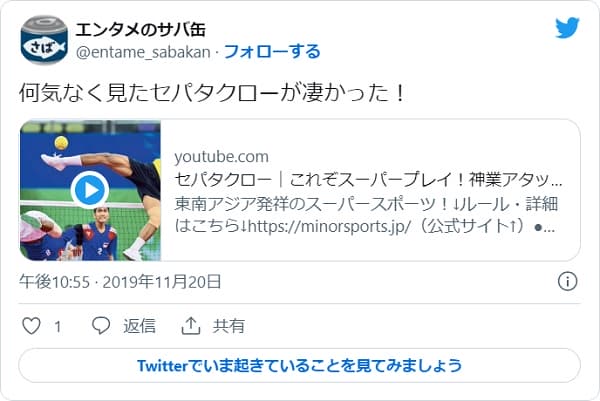
Task: Follow the account via フォローする
Action: [272, 50]
